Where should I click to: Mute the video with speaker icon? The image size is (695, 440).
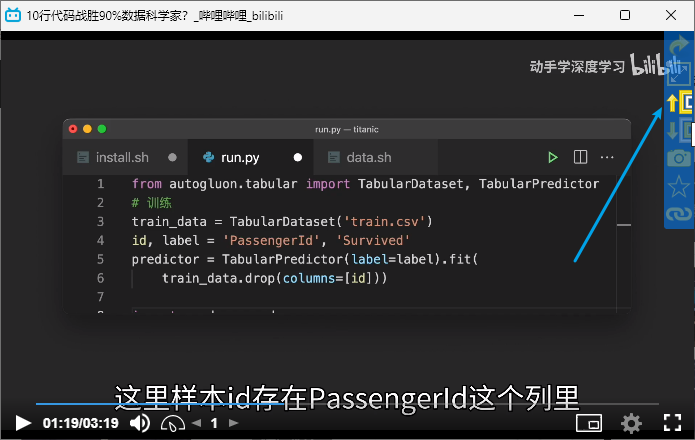click(140, 423)
